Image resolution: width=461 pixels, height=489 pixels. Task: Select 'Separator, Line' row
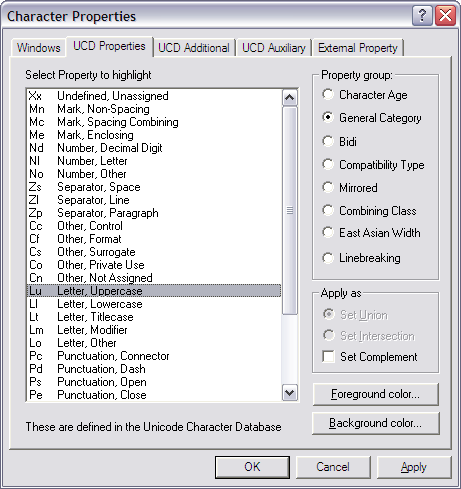[154, 200]
